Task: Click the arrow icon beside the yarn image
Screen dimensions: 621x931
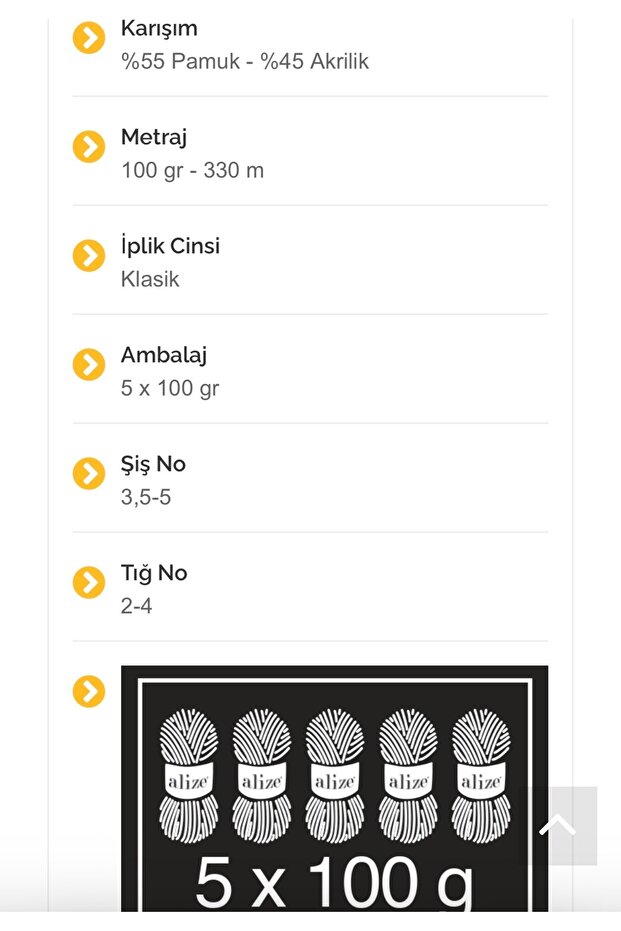Action: [89, 691]
